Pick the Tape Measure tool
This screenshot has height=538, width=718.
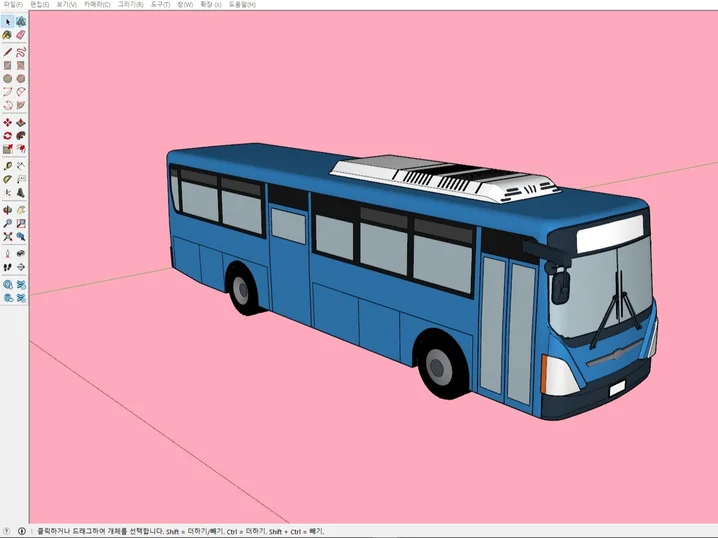[8, 165]
